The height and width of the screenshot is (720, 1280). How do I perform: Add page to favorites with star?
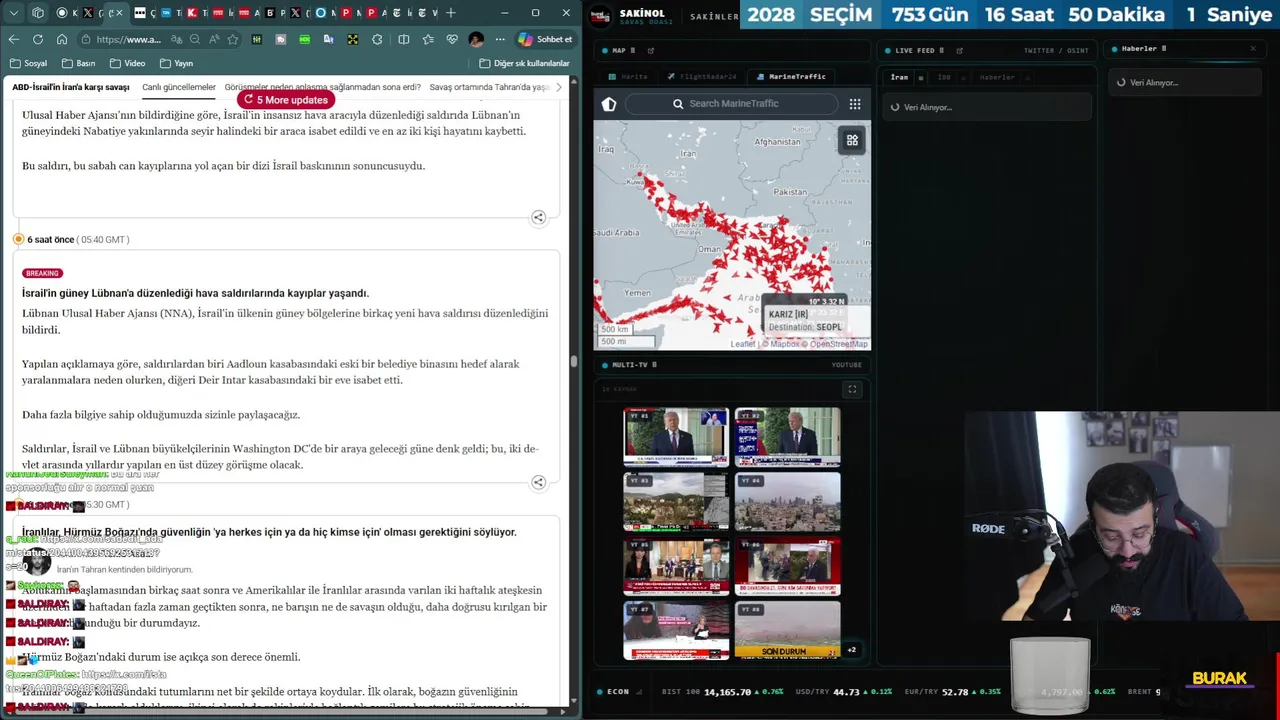coord(233,39)
